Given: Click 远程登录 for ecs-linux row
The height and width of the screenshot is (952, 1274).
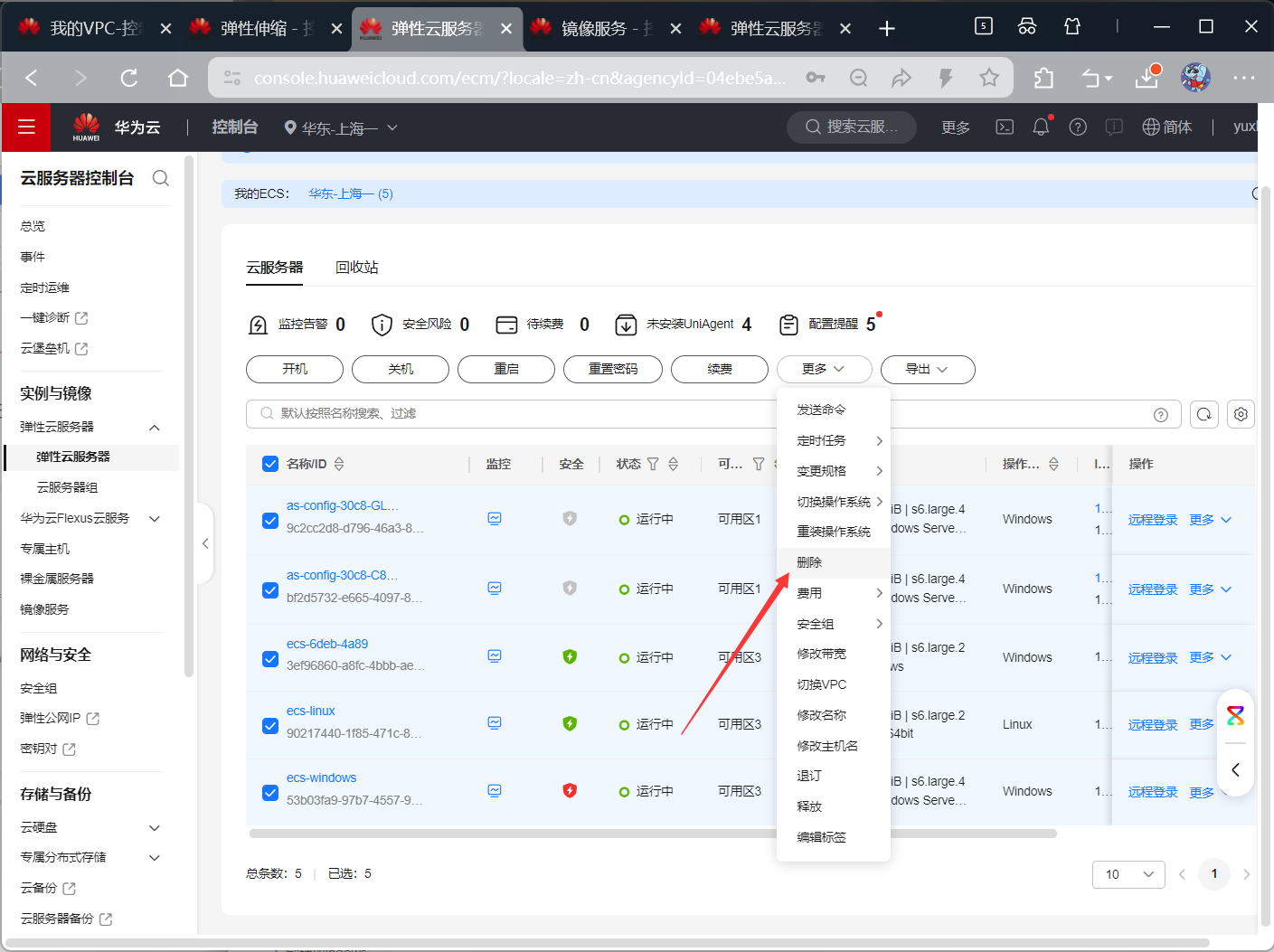Looking at the screenshot, I should point(1153,725).
